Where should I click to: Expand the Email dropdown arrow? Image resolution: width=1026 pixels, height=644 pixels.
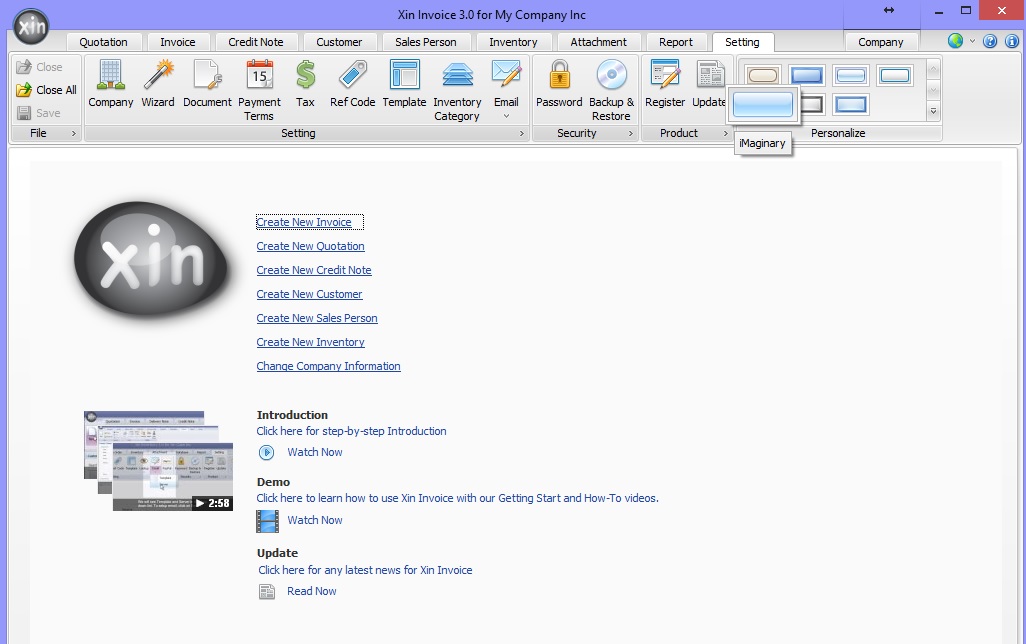[506, 116]
